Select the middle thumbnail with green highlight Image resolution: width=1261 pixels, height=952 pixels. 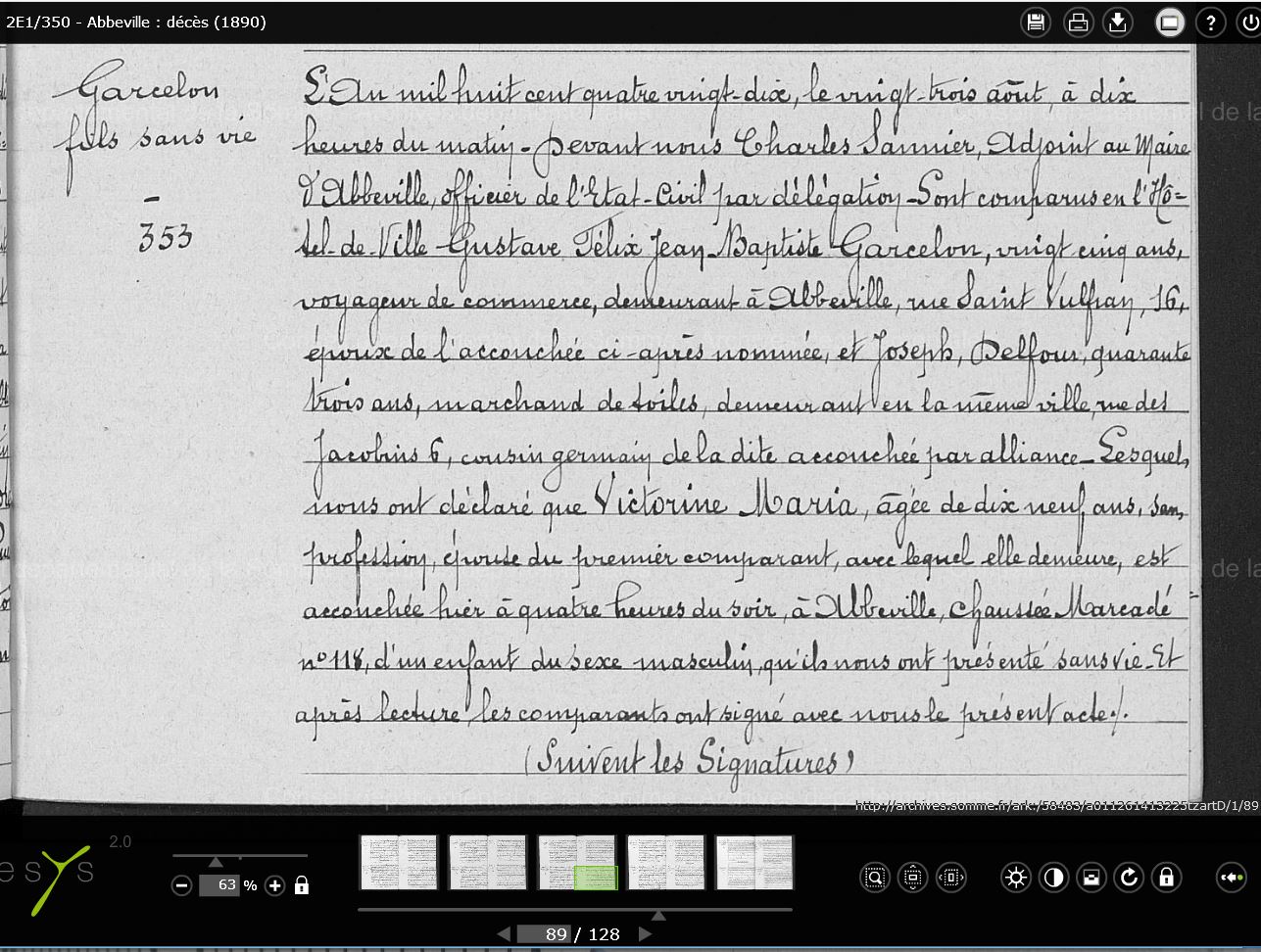tap(576, 862)
